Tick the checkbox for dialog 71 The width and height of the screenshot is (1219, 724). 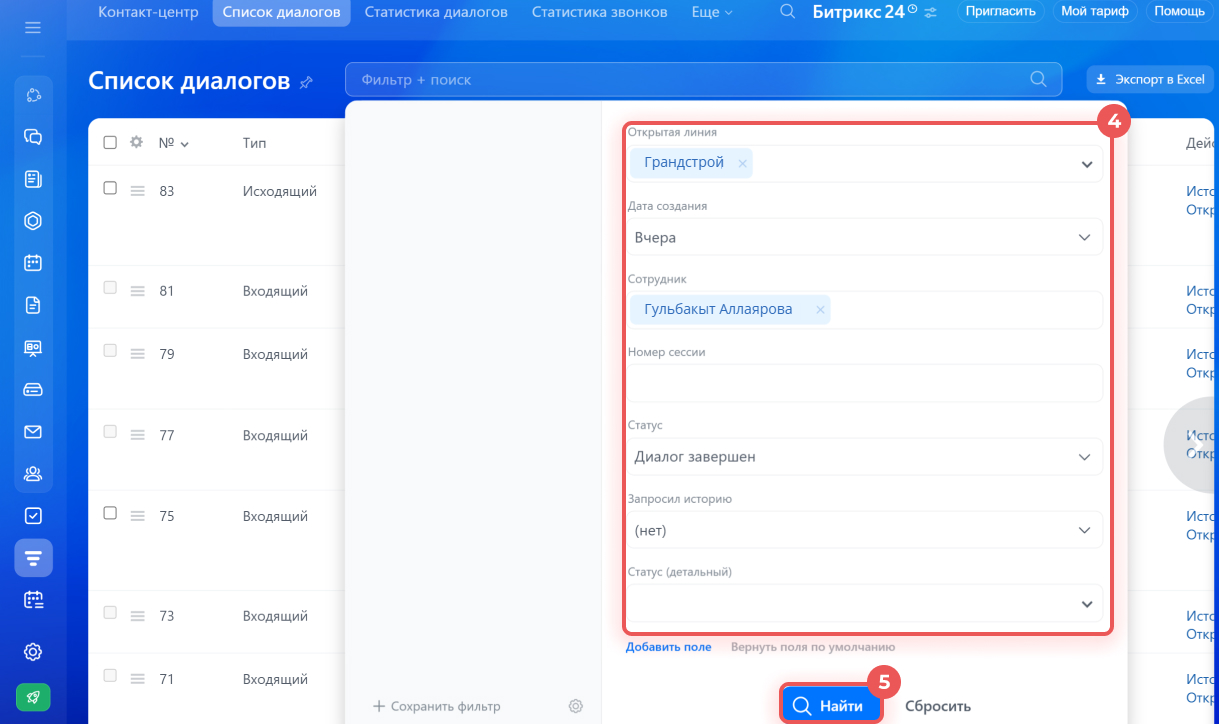(x=110, y=676)
